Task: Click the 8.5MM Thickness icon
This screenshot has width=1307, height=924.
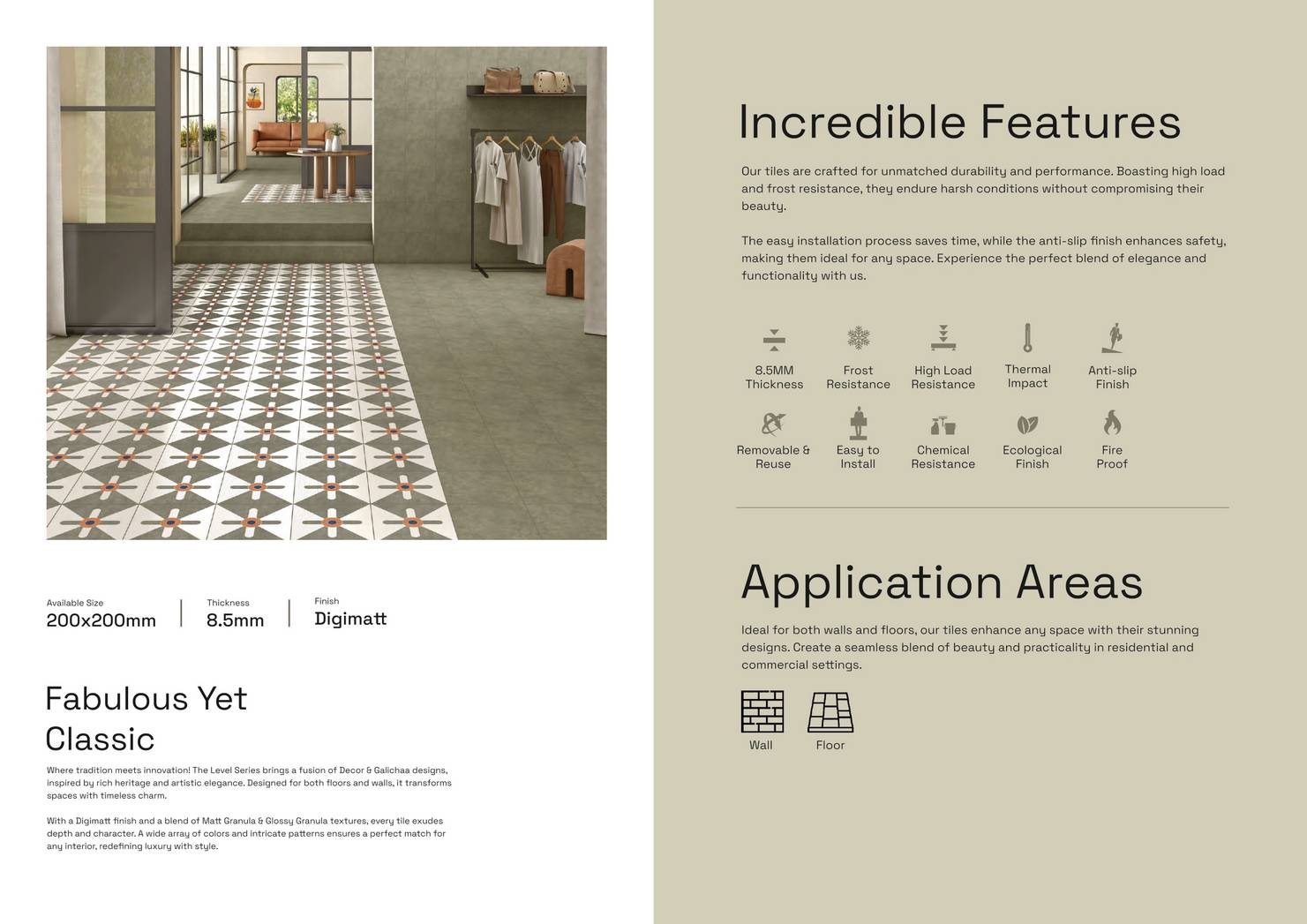Action: coord(774,340)
